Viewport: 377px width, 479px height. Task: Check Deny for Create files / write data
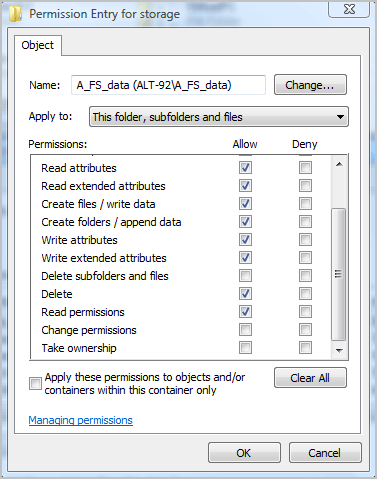pos(305,203)
